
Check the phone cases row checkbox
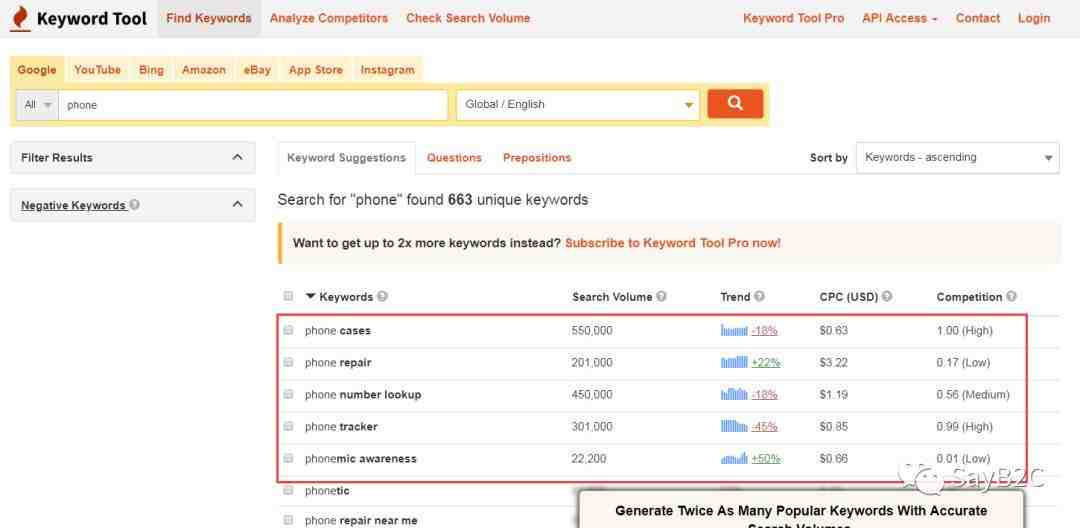coord(288,330)
